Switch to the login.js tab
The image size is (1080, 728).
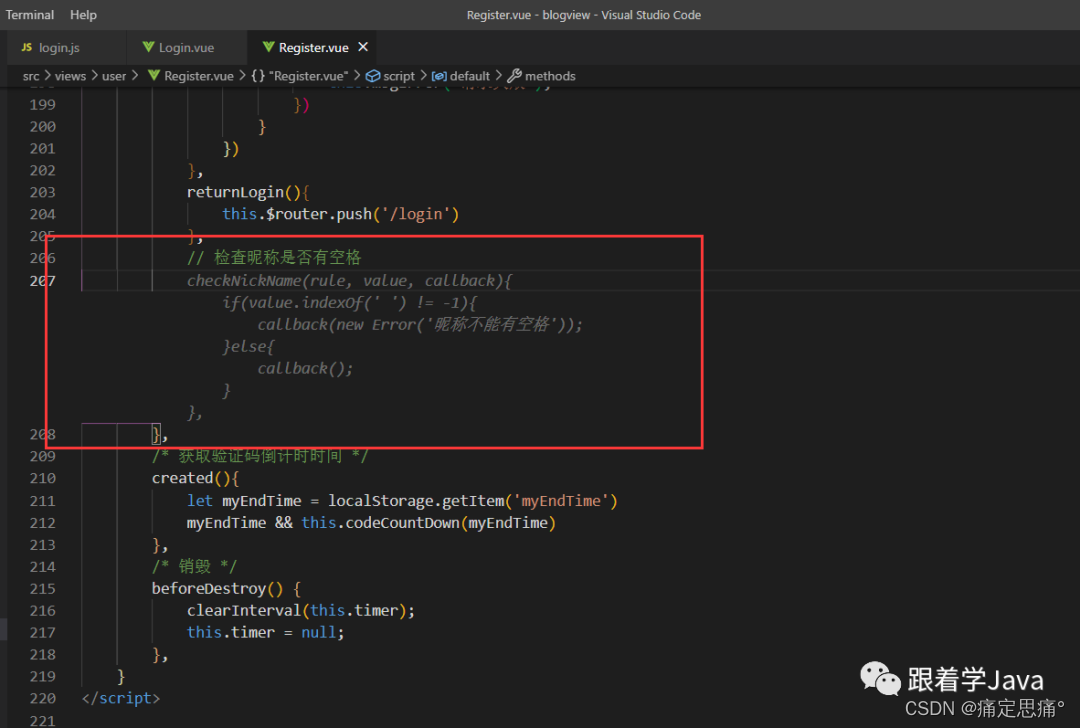coord(59,48)
